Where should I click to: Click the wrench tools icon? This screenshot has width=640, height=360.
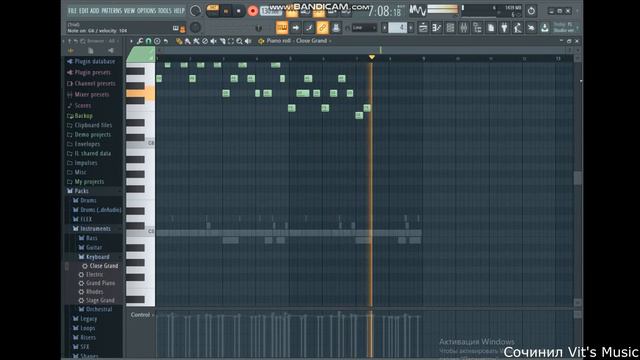coord(140,41)
